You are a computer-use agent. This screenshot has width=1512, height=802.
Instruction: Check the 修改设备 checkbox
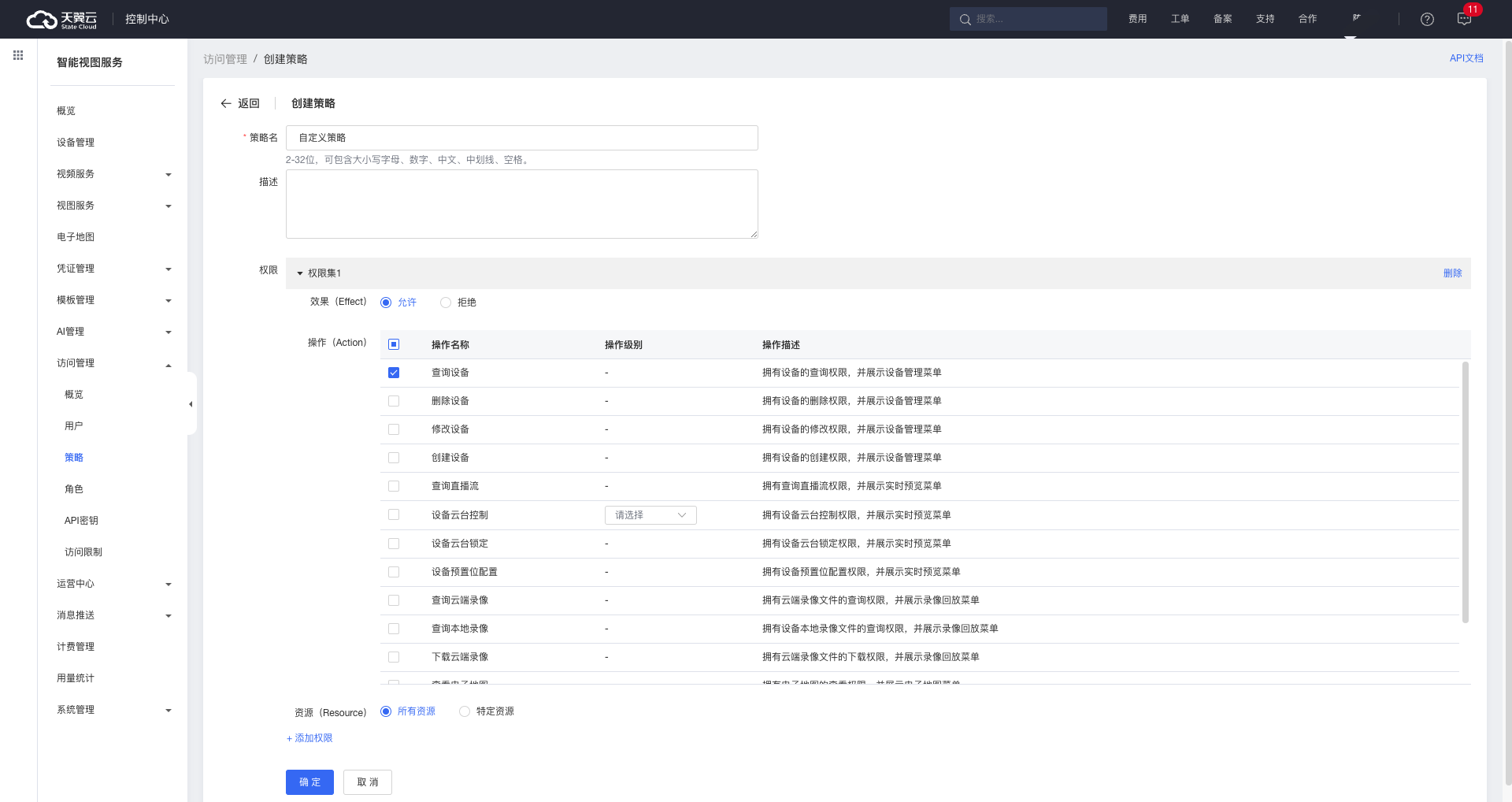pos(394,429)
